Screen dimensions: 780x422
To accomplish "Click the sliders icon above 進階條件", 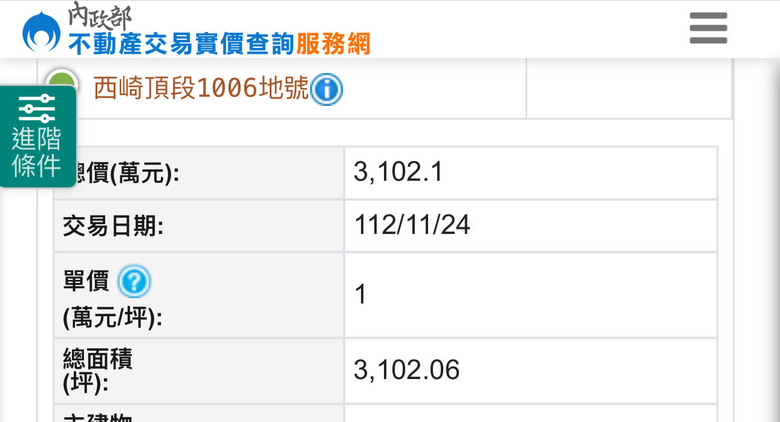I will 37,108.
